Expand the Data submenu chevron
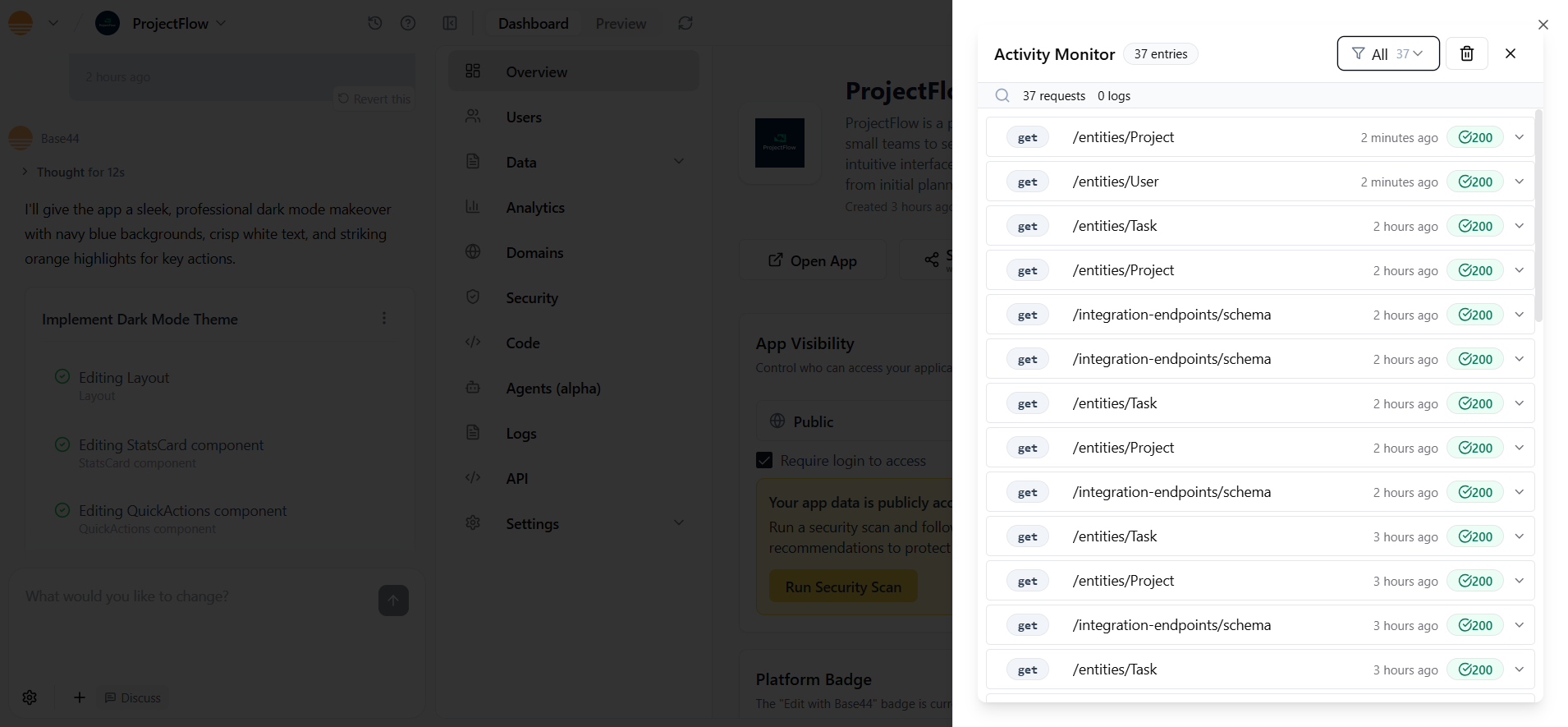Screen dimensions: 1568x727 [x=679, y=161]
